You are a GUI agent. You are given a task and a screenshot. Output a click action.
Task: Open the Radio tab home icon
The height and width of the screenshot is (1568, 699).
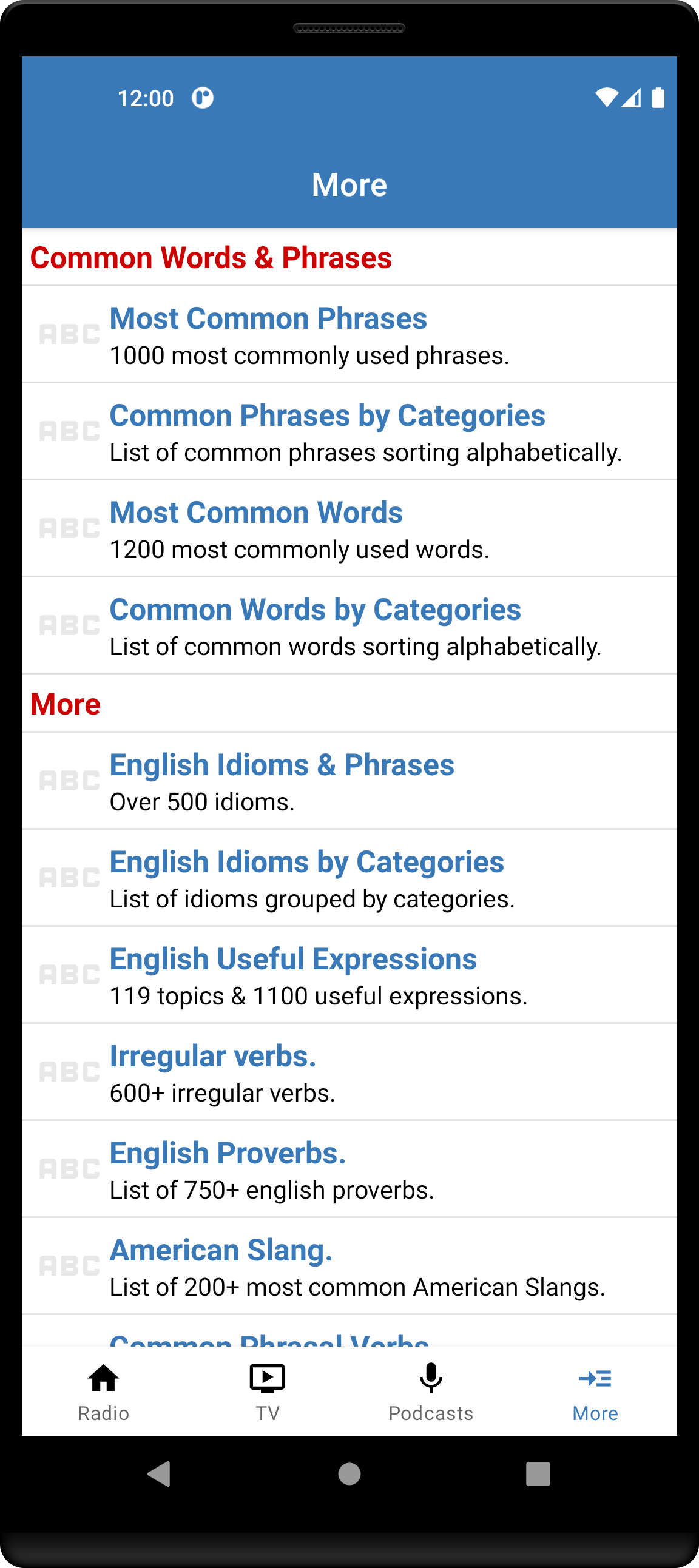104,1378
